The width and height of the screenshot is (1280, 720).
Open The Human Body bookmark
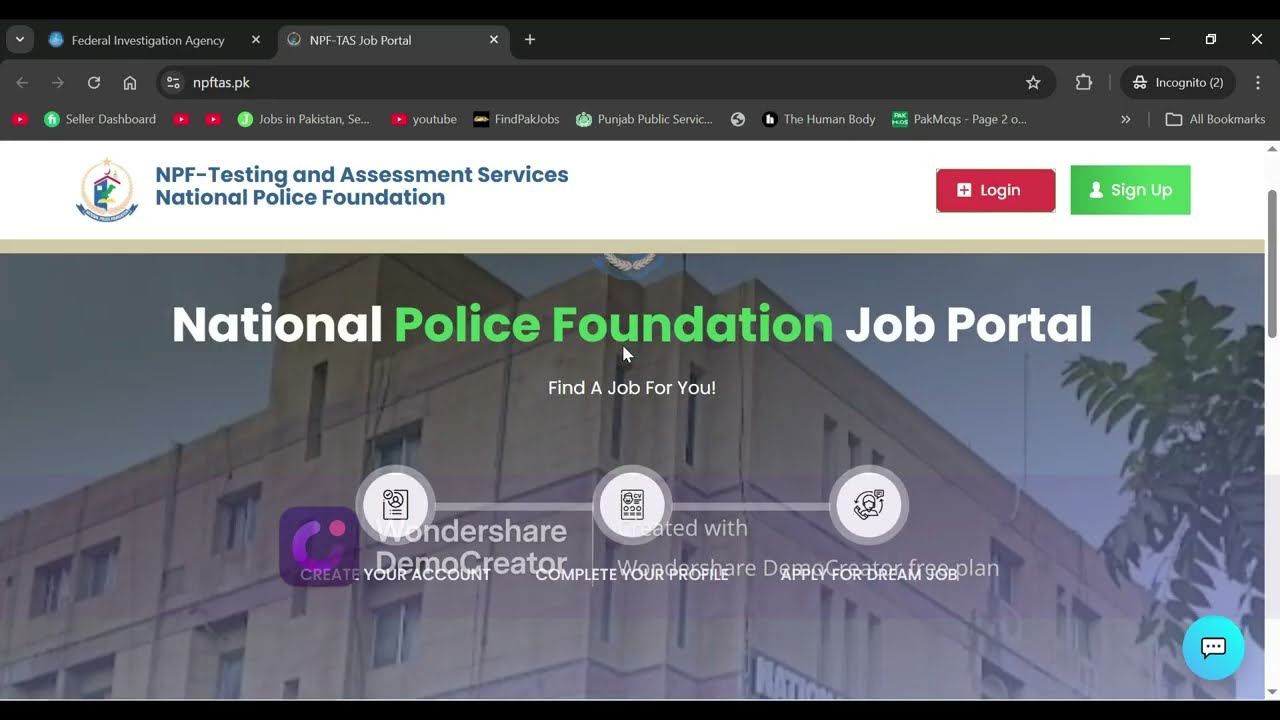(x=819, y=119)
